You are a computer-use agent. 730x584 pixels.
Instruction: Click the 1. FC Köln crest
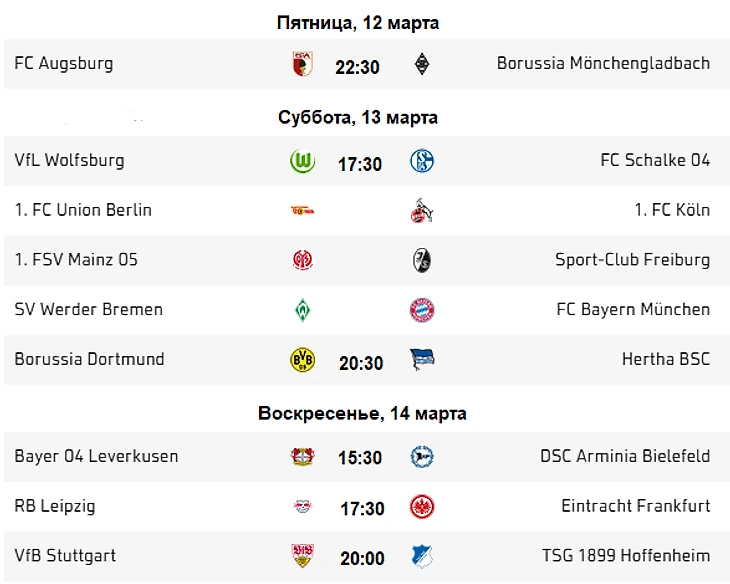click(x=422, y=211)
